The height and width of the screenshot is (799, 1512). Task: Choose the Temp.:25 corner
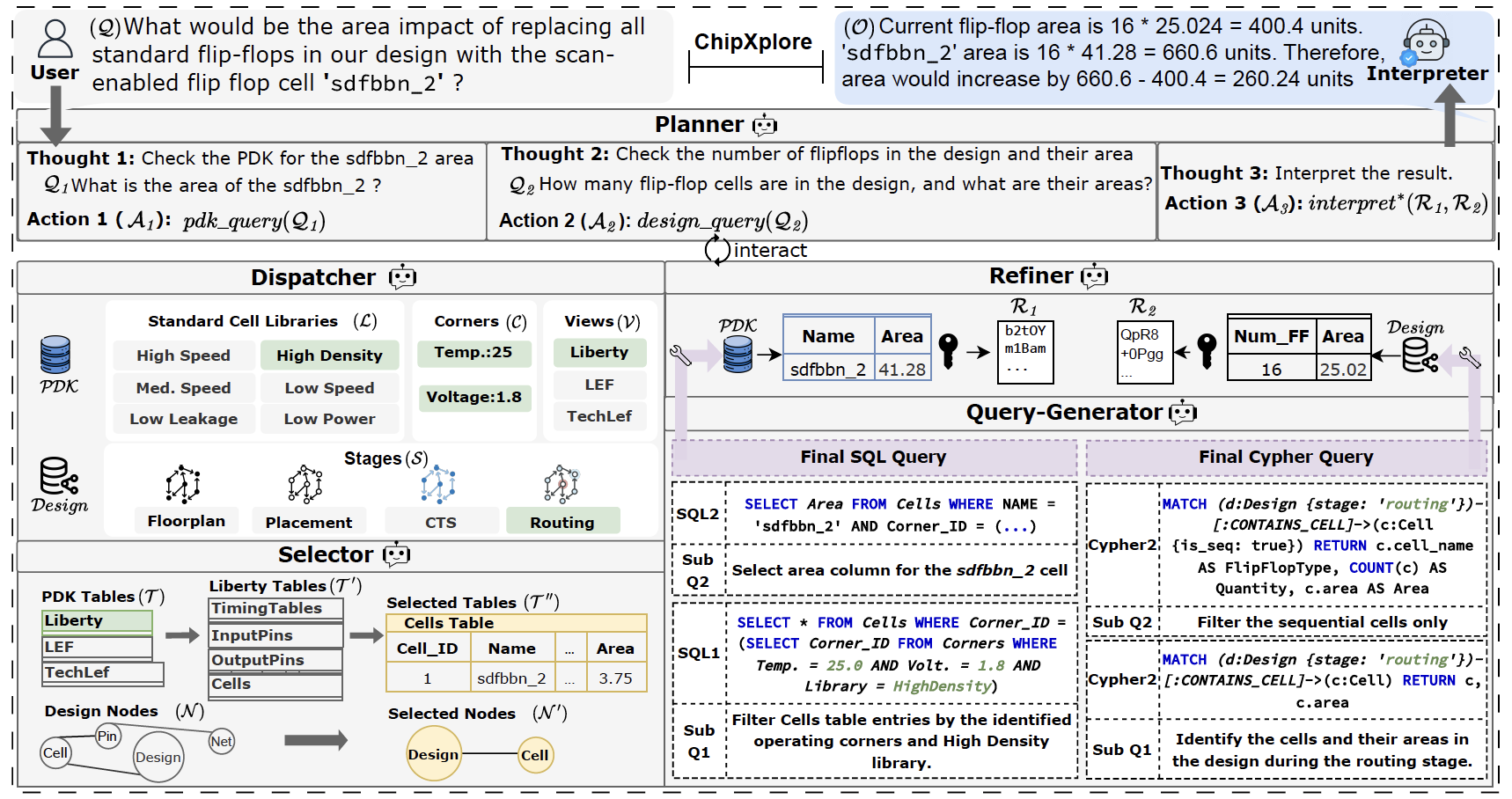(x=473, y=352)
